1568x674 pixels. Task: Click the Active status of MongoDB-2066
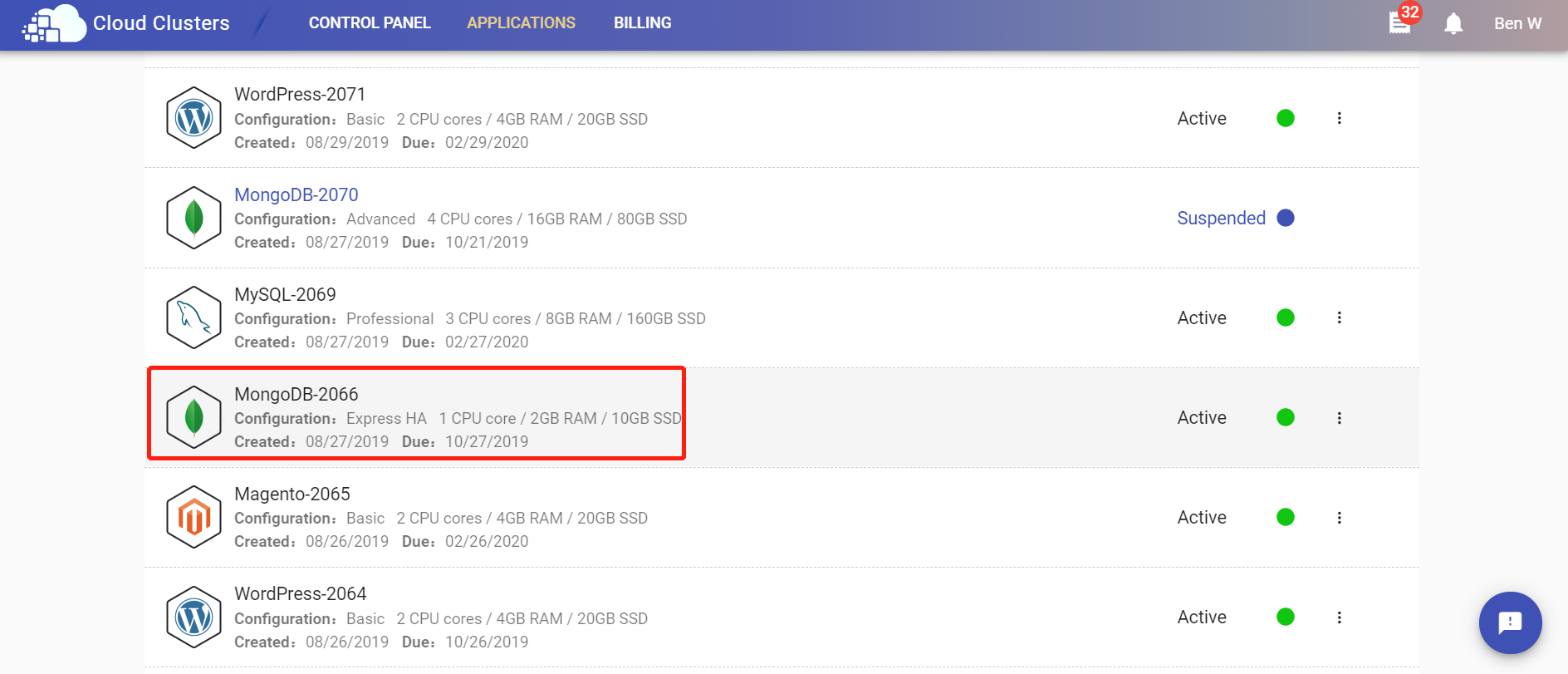(x=1202, y=417)
